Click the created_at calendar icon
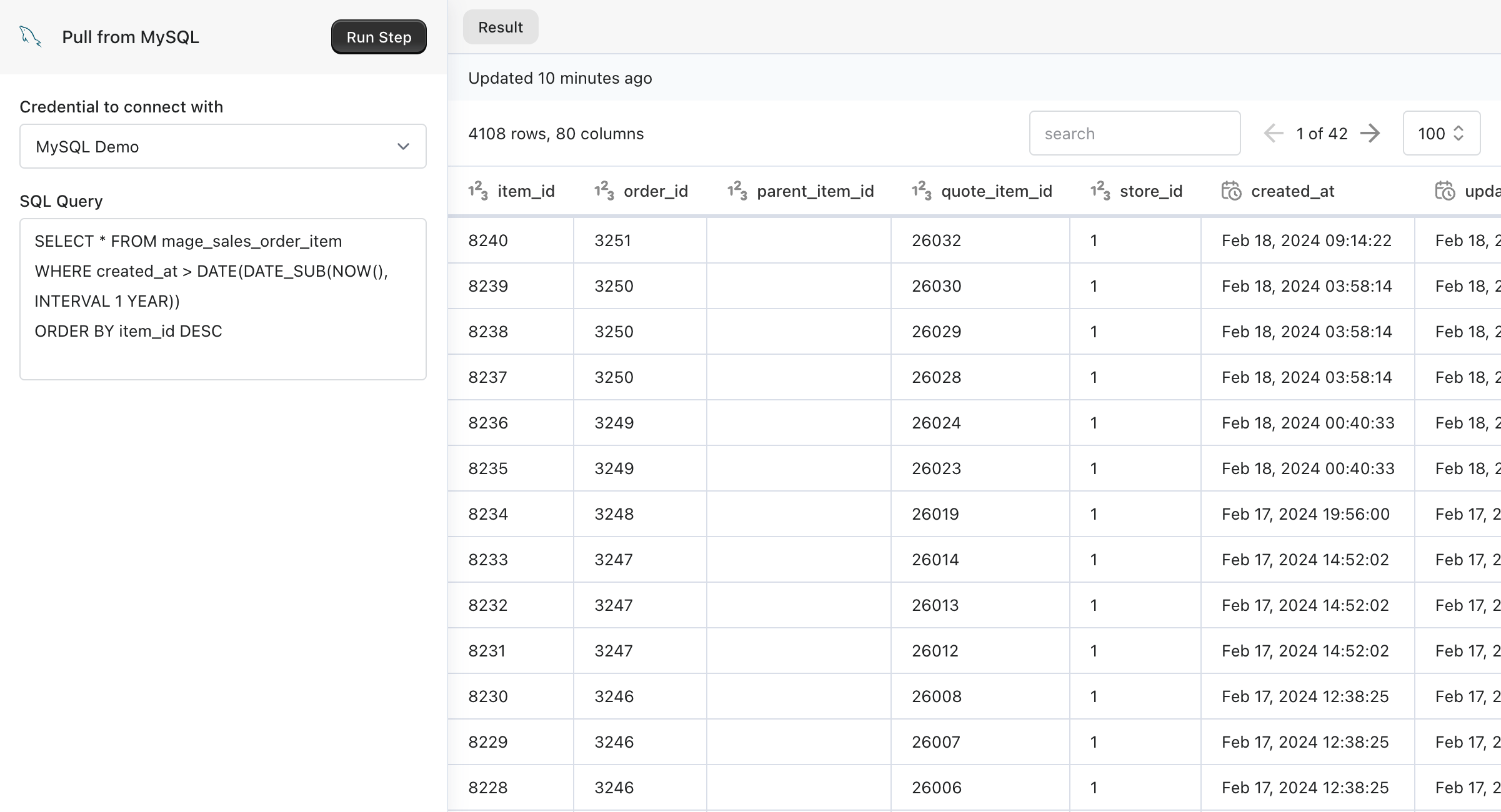Screen dimensions: 1501x812 [x=1231, y=190]
